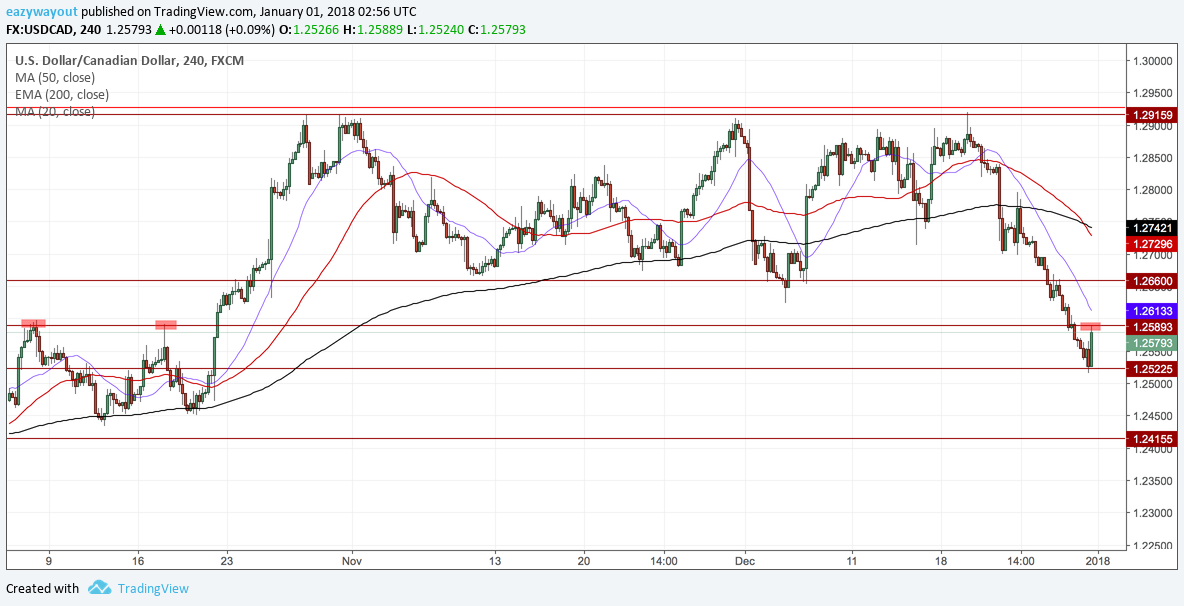This screenshot has width=1184, height=606.
Task: Select the MA (50, close) indicator label
Action: click(55, 77)
